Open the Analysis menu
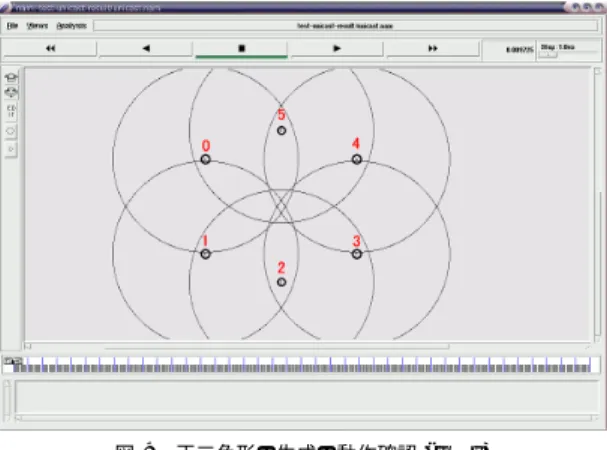 pyautogui.click(x=72, y=26)
